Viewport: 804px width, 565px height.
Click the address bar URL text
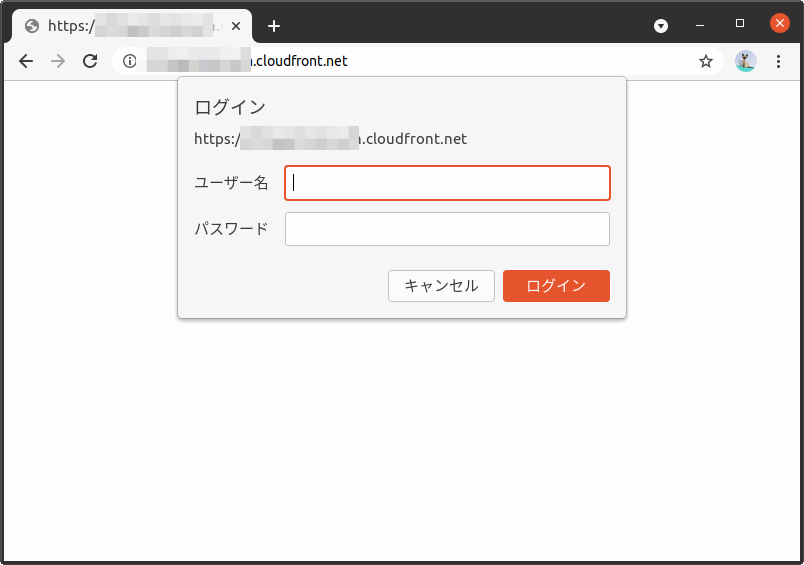tap(247, 61)
